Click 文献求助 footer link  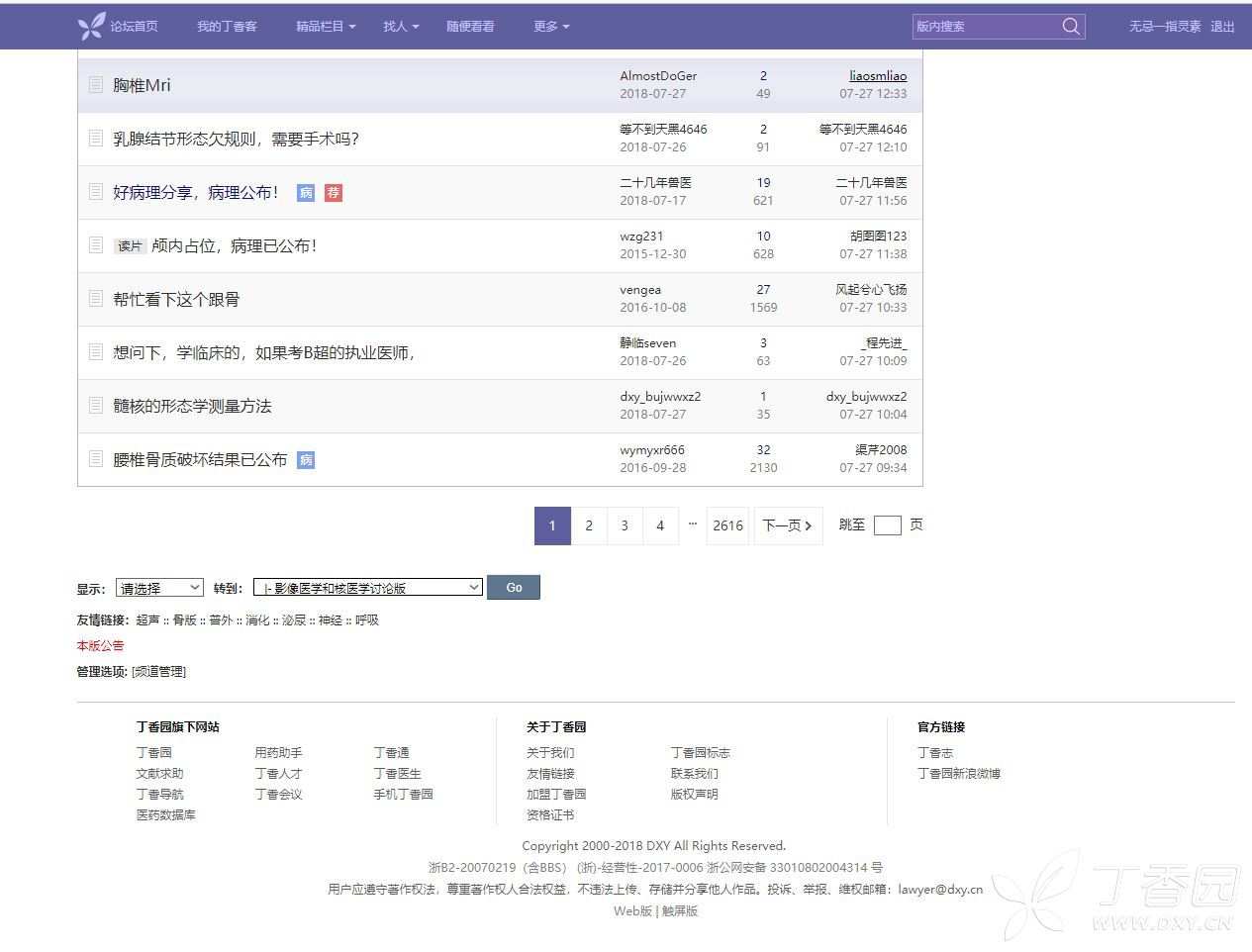159,774
